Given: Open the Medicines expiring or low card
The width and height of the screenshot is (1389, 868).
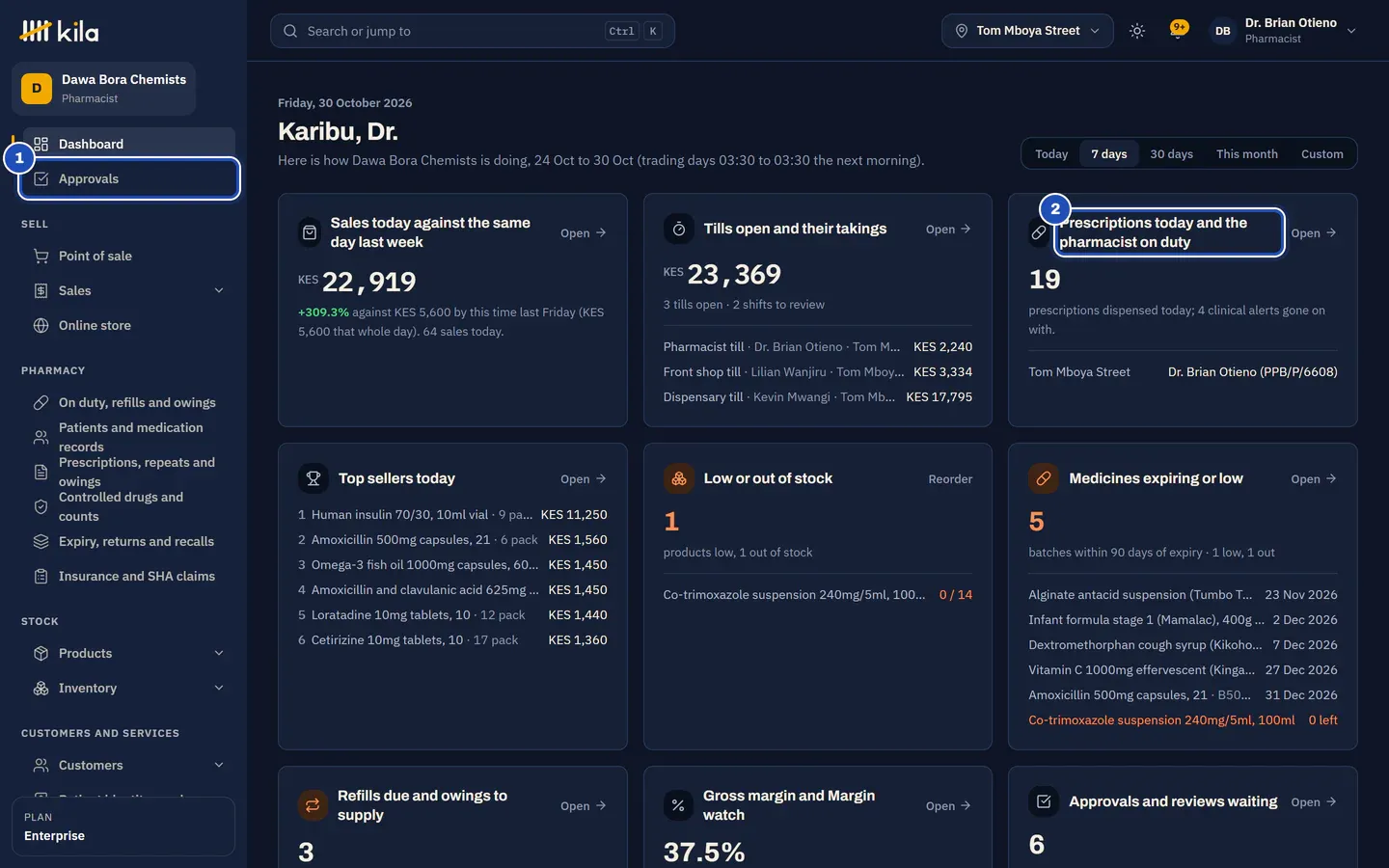Looking at the screenshot, I should coord(1314,478).
